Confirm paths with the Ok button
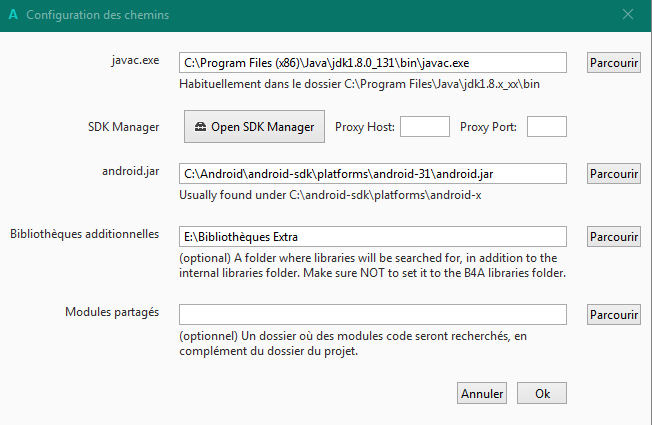This screenshot has width=652, height=425. [542, 393]
